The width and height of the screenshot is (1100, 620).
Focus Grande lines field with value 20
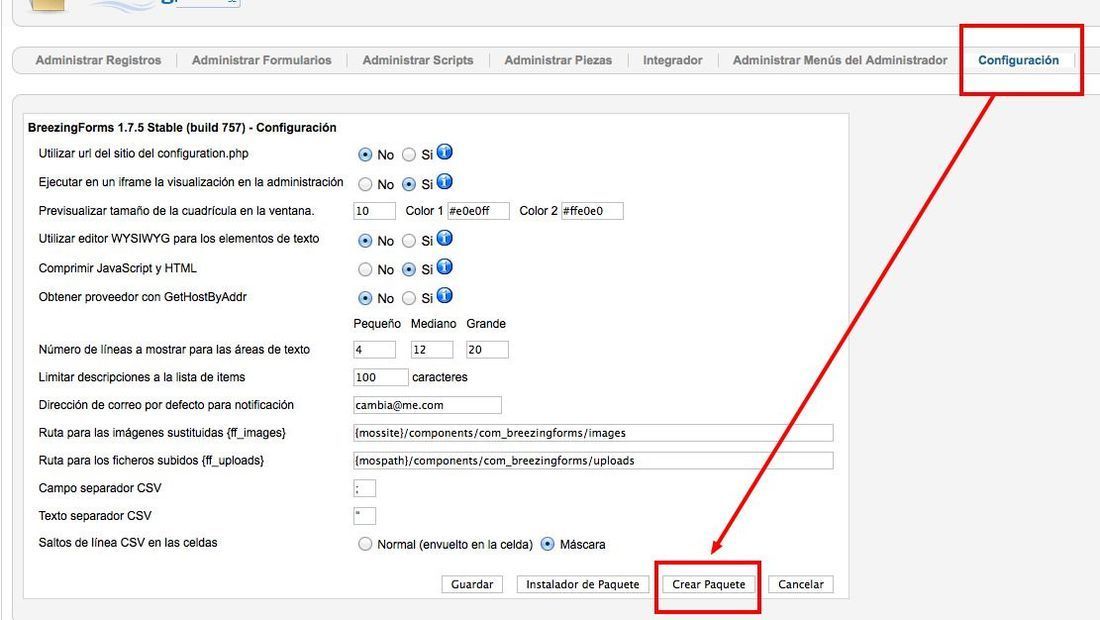[487, 349]
